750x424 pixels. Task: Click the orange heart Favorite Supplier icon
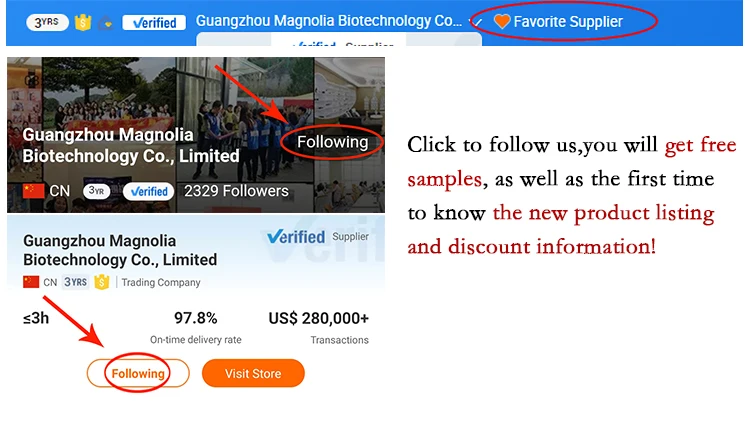point(502,22)
